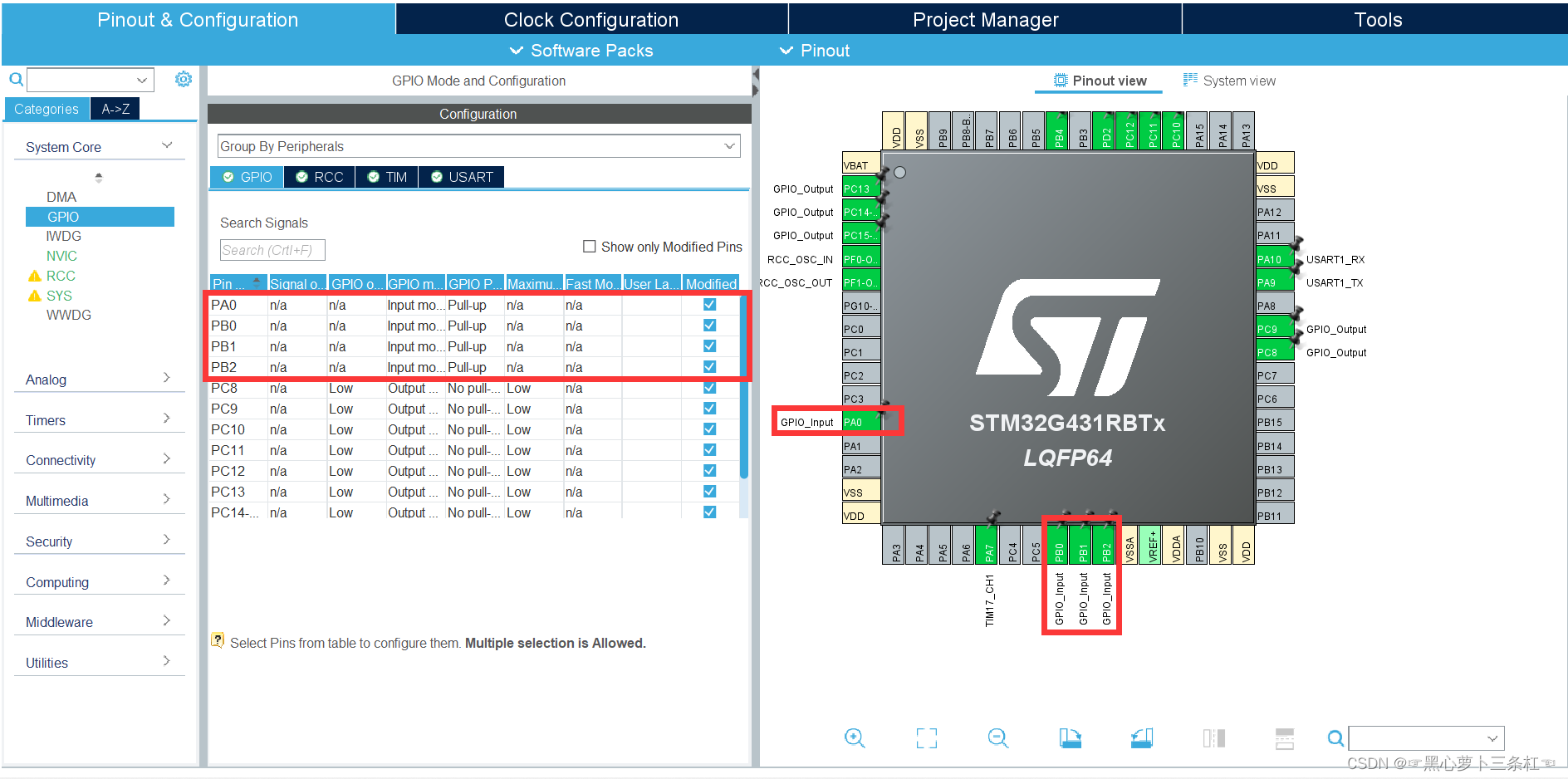The width and height of the screenshot is (1568, 779).
Task: Toggle Modified checkbox for PB0 row
Action: click(x=709, y=325)
